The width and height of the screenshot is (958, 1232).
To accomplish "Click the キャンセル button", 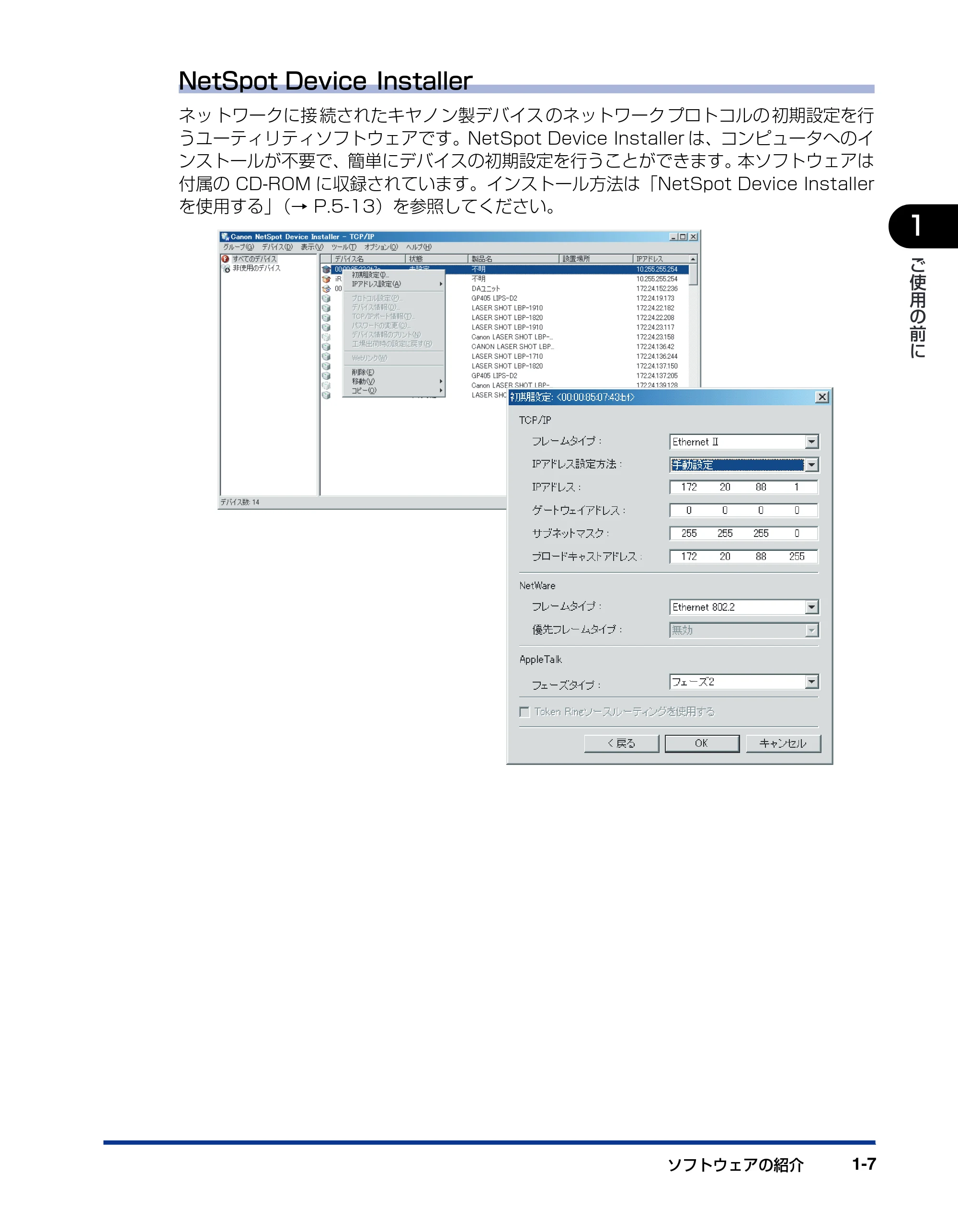I will point(783,743).
